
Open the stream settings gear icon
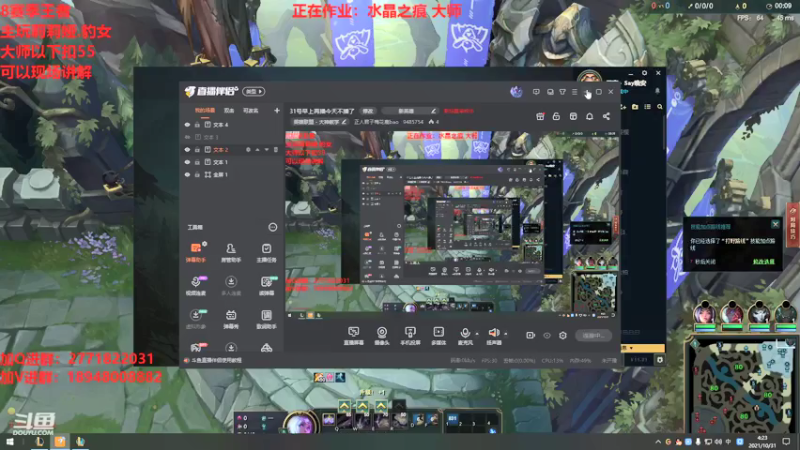pos(563,335)
